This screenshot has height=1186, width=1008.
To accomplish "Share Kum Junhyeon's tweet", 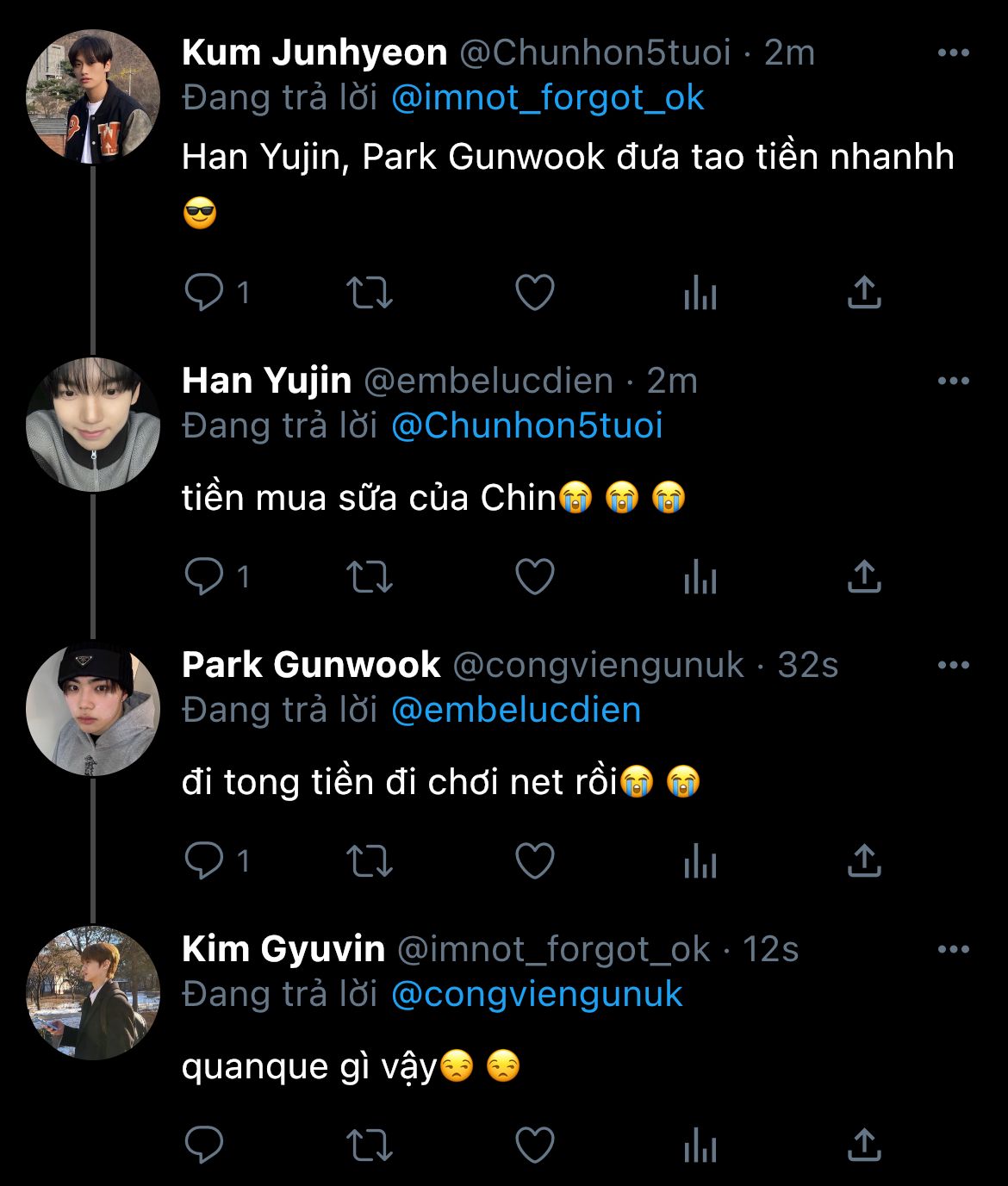I will (863, 293).
